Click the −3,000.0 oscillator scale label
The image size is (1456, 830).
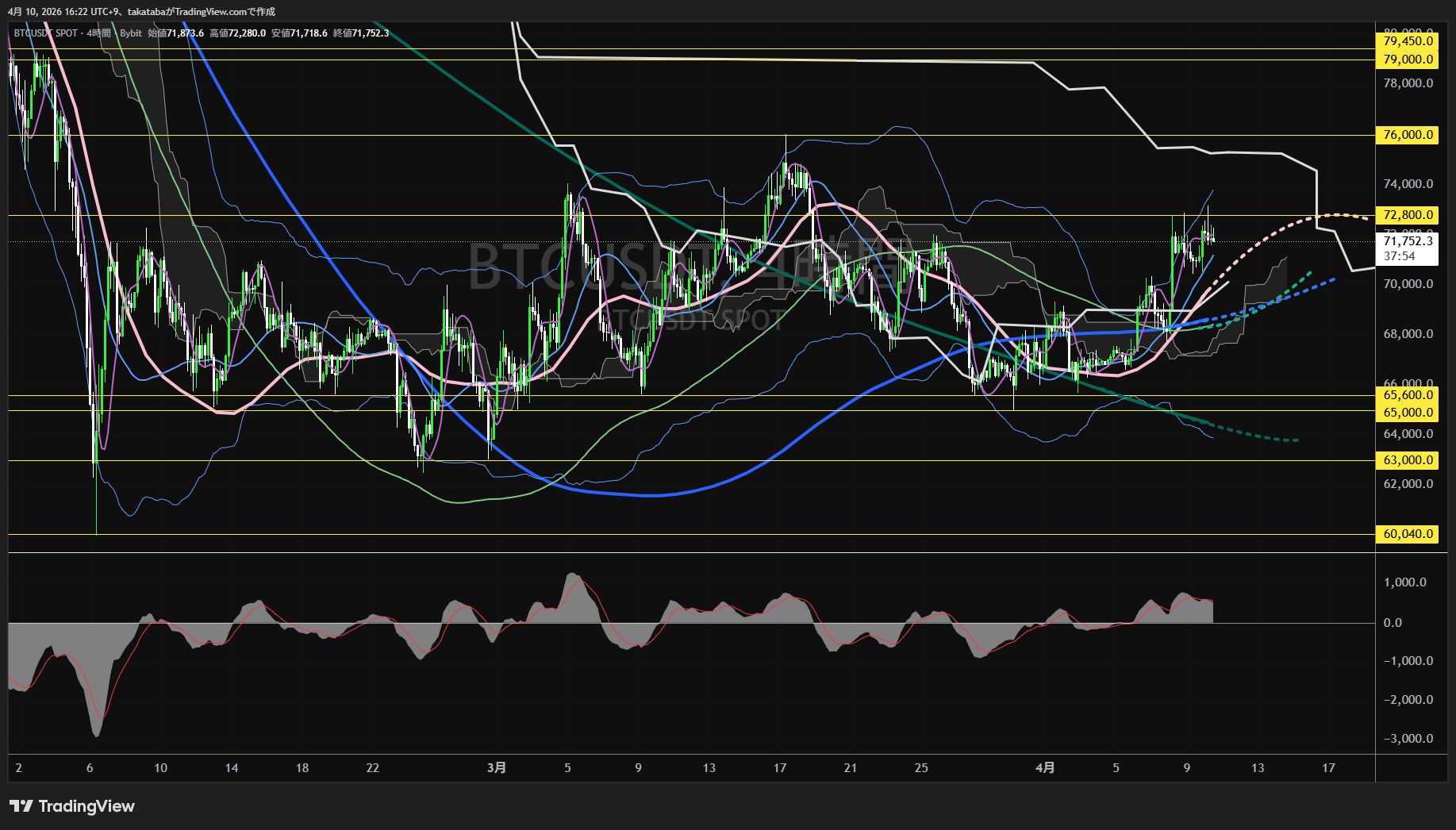click(x=1408, y=739)
